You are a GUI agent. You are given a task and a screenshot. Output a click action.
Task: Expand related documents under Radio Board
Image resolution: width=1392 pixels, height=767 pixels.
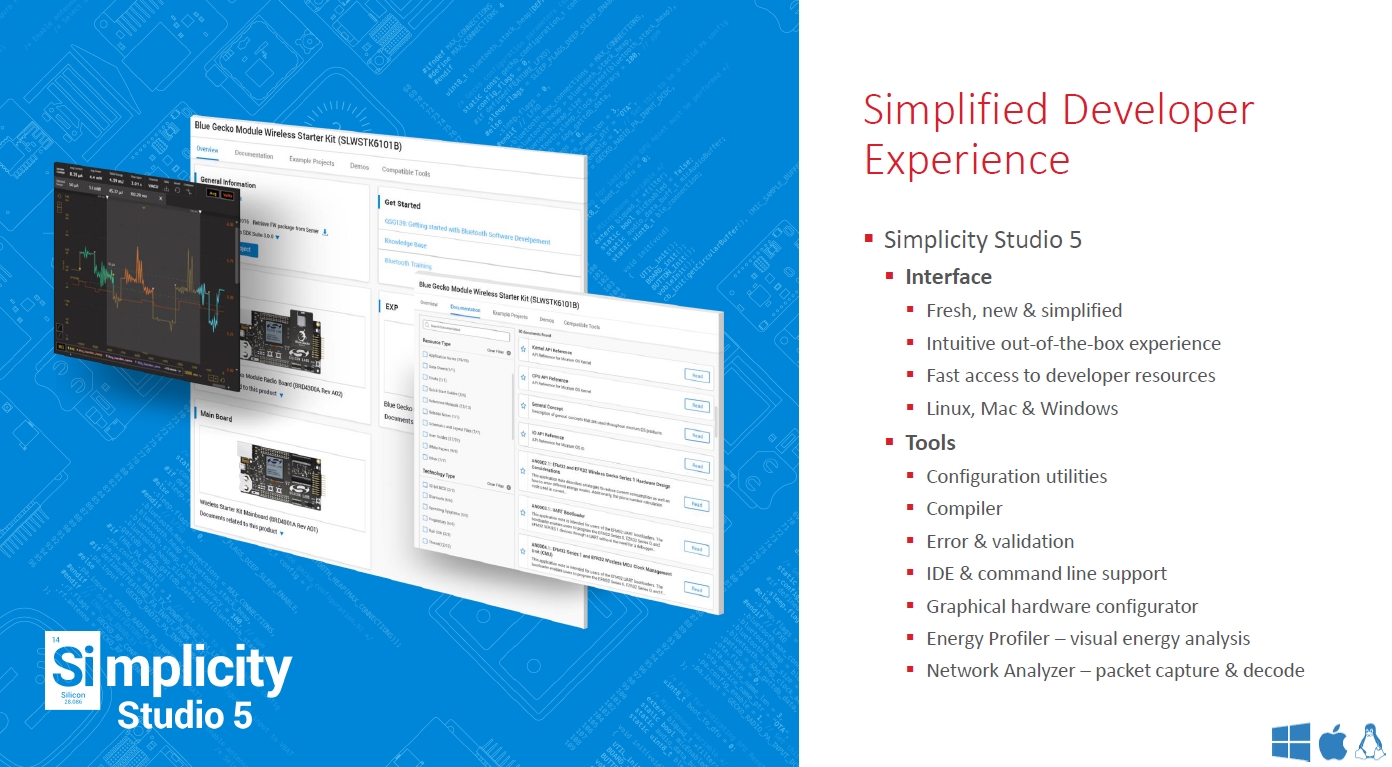tap(281, 395)
